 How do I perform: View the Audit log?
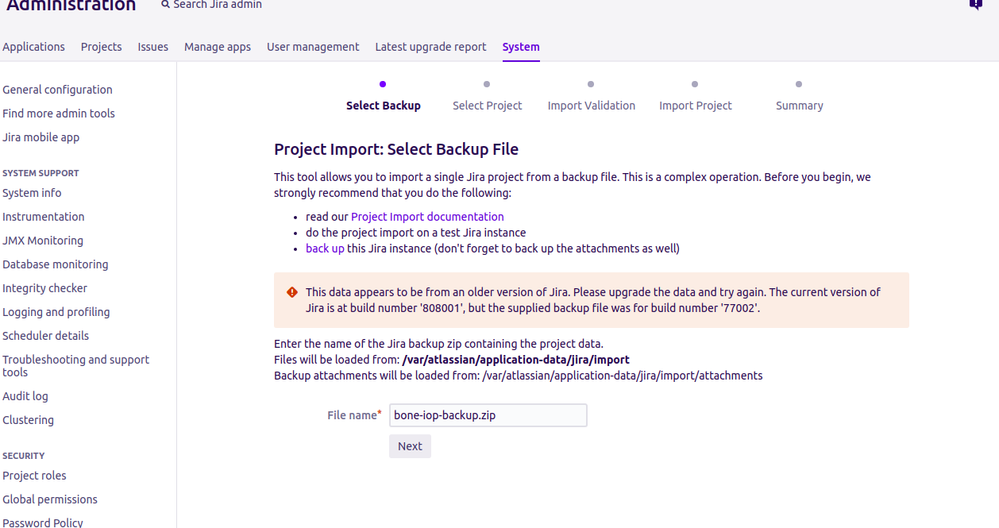pyautogui.click(x=25, y=396)
